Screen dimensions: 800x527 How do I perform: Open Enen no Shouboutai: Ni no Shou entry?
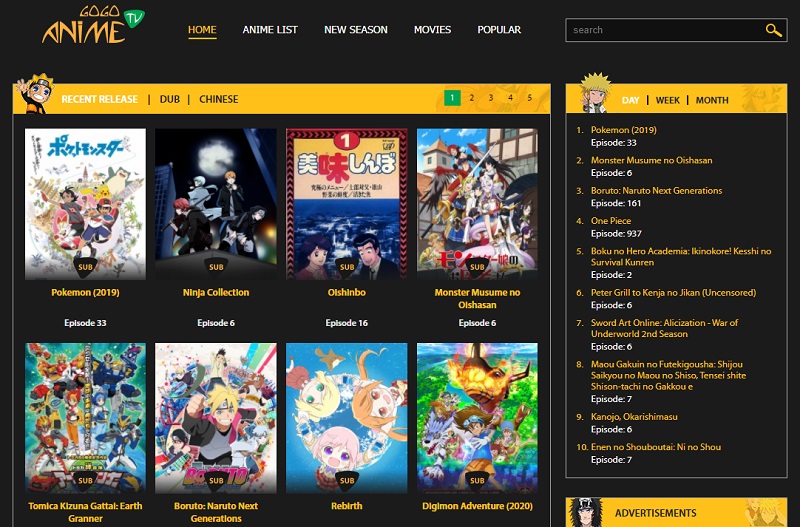[x=656, y=447]
